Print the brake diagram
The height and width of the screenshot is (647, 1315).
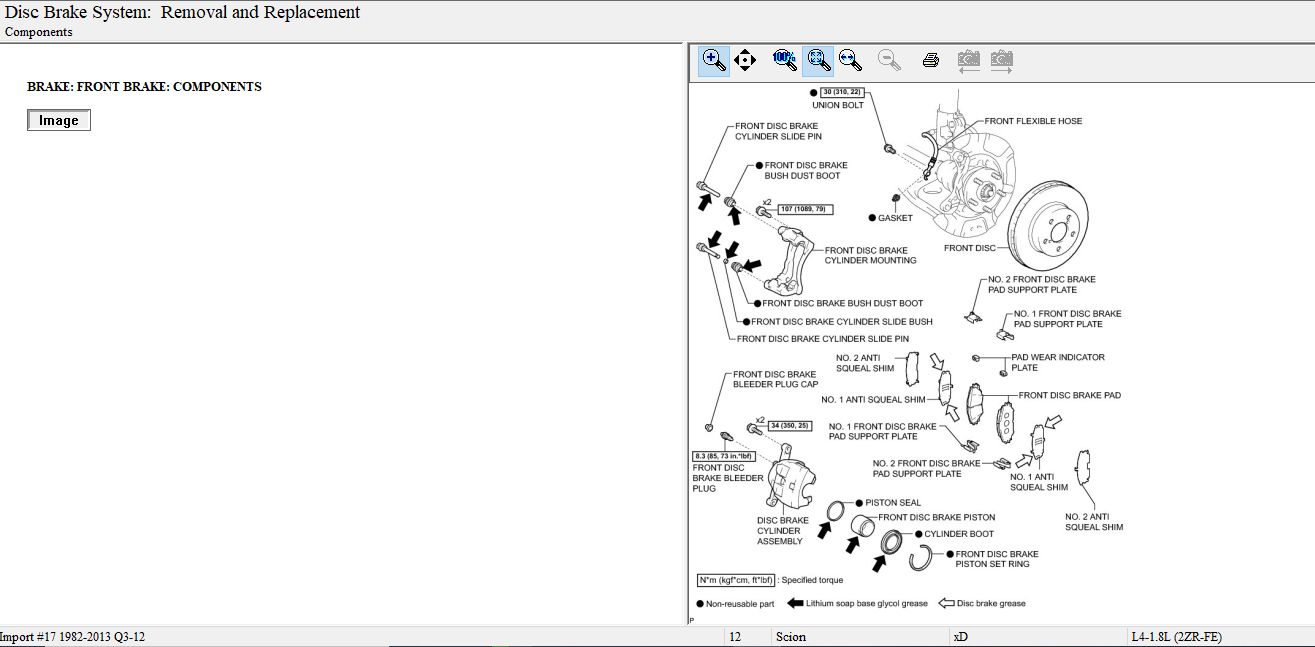tap(930, 60)
